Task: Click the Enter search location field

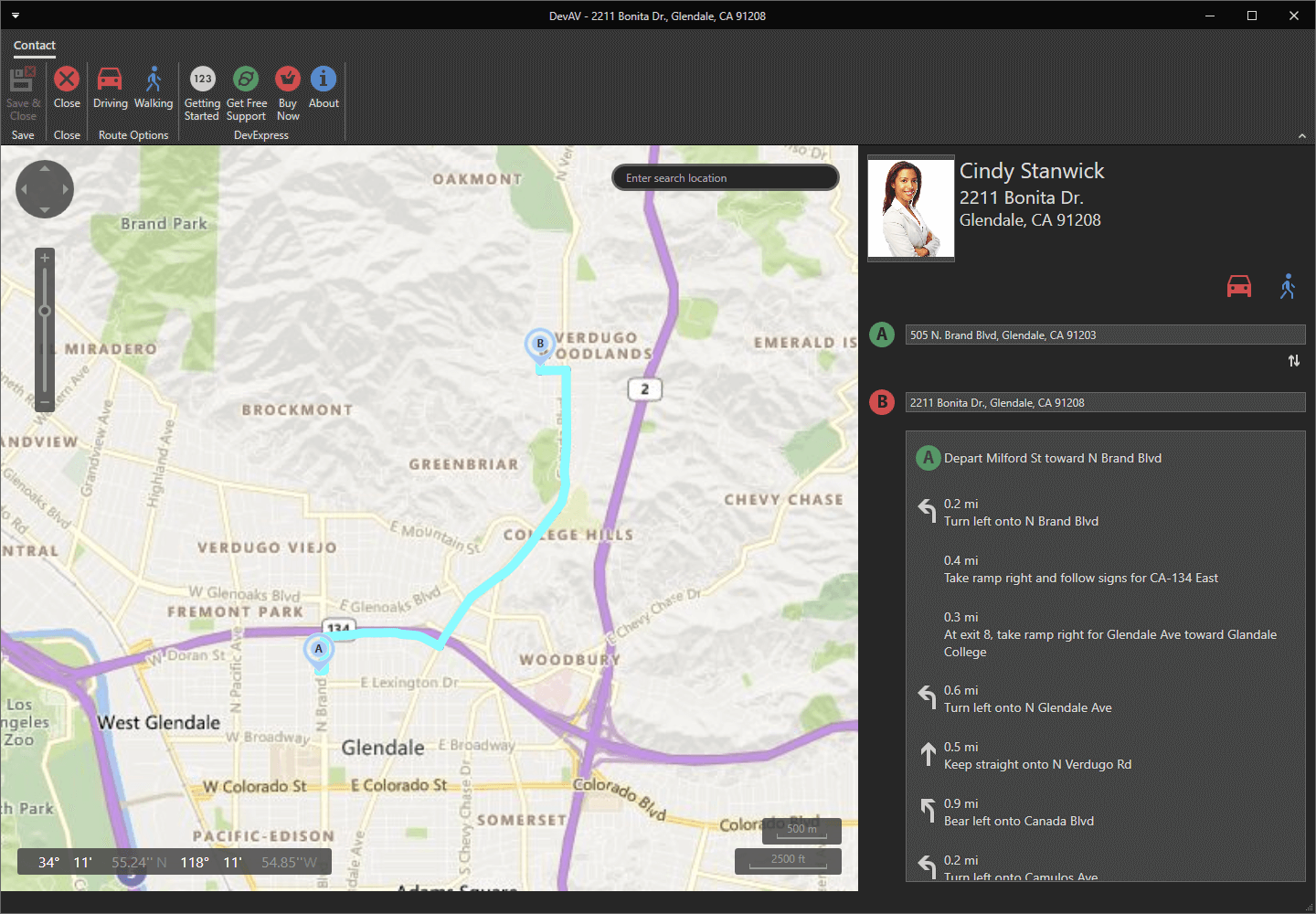Action: pyautogui.click(x=725, y=177)
